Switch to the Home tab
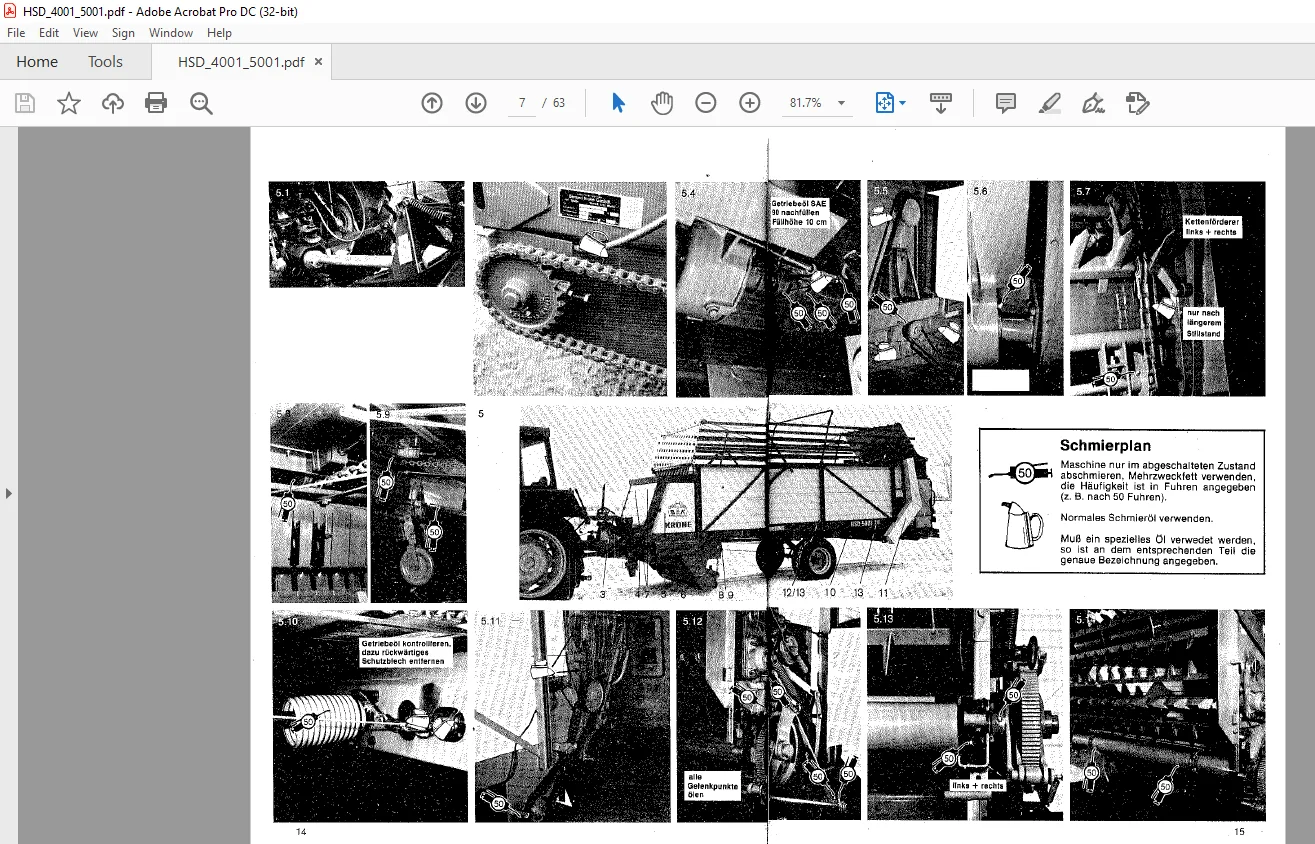1315x844 pixels. [37, 61]
